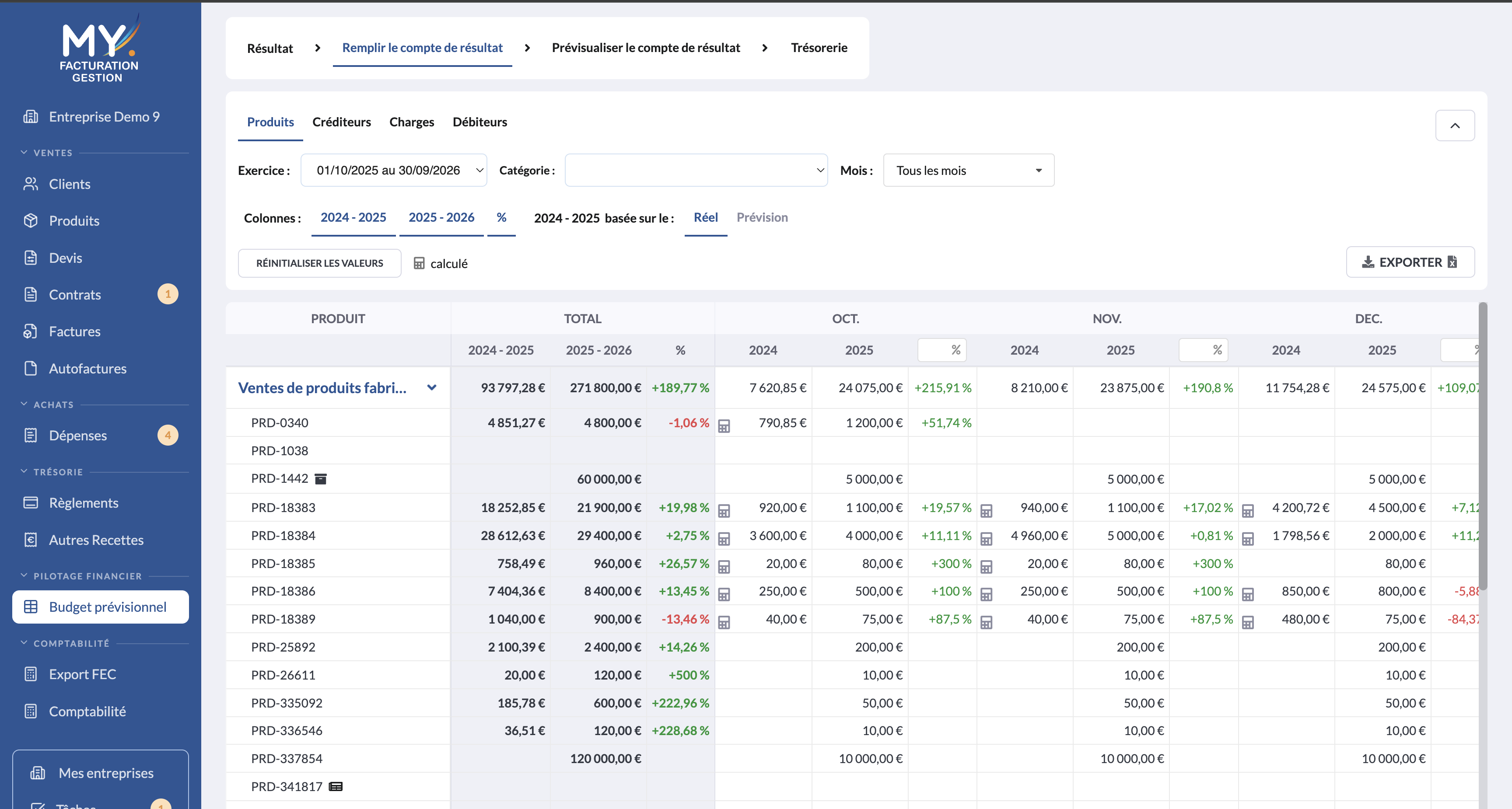1512x809 pixels.
Task: Click RÉINITIALISER LES VALEURS button
Action: [x=319, y=263]
